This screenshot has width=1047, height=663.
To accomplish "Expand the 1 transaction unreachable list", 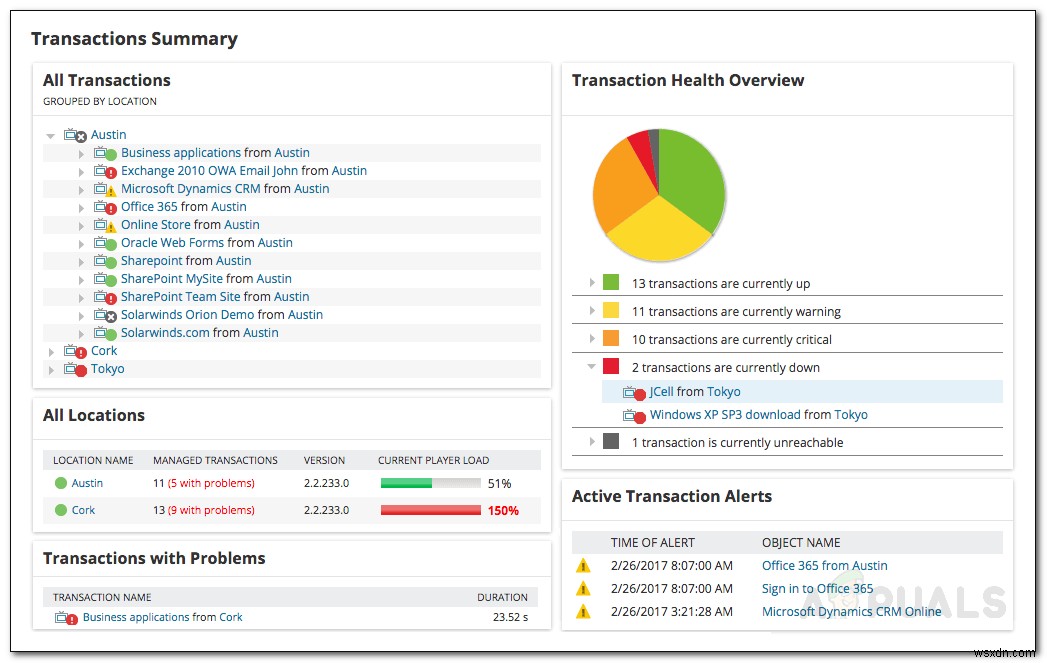I will tap(592, 441).
